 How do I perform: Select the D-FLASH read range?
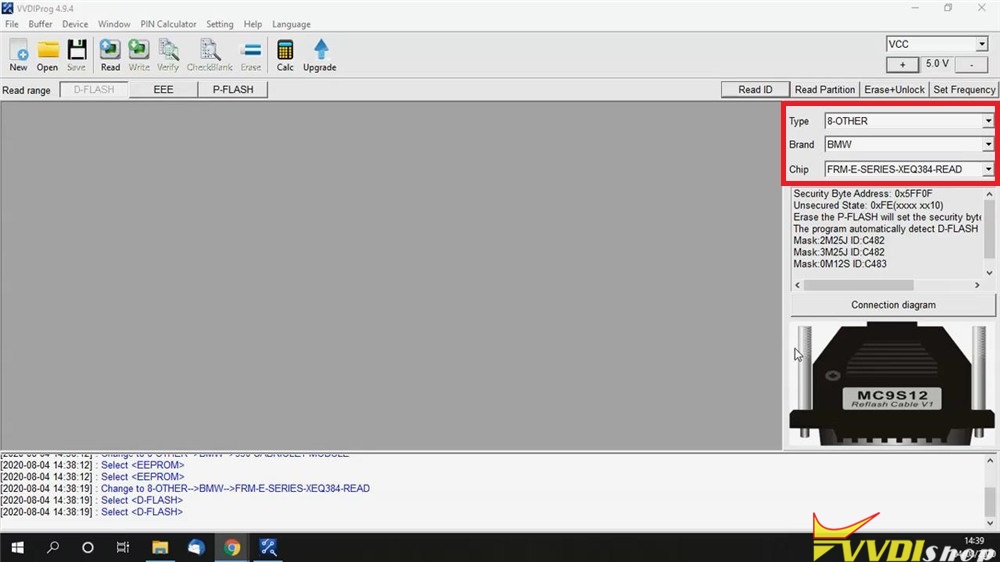tap(94, 89)
